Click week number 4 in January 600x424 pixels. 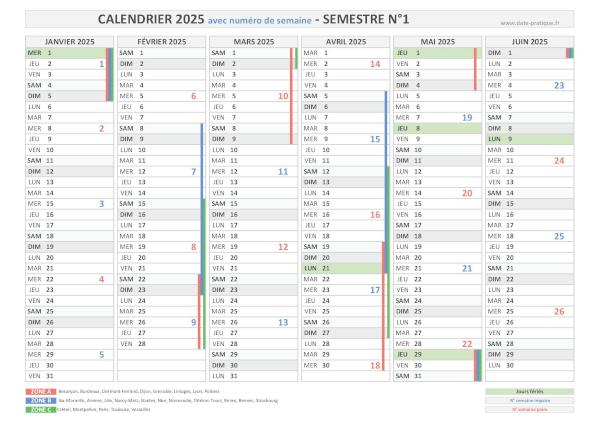tap(101, 279)
